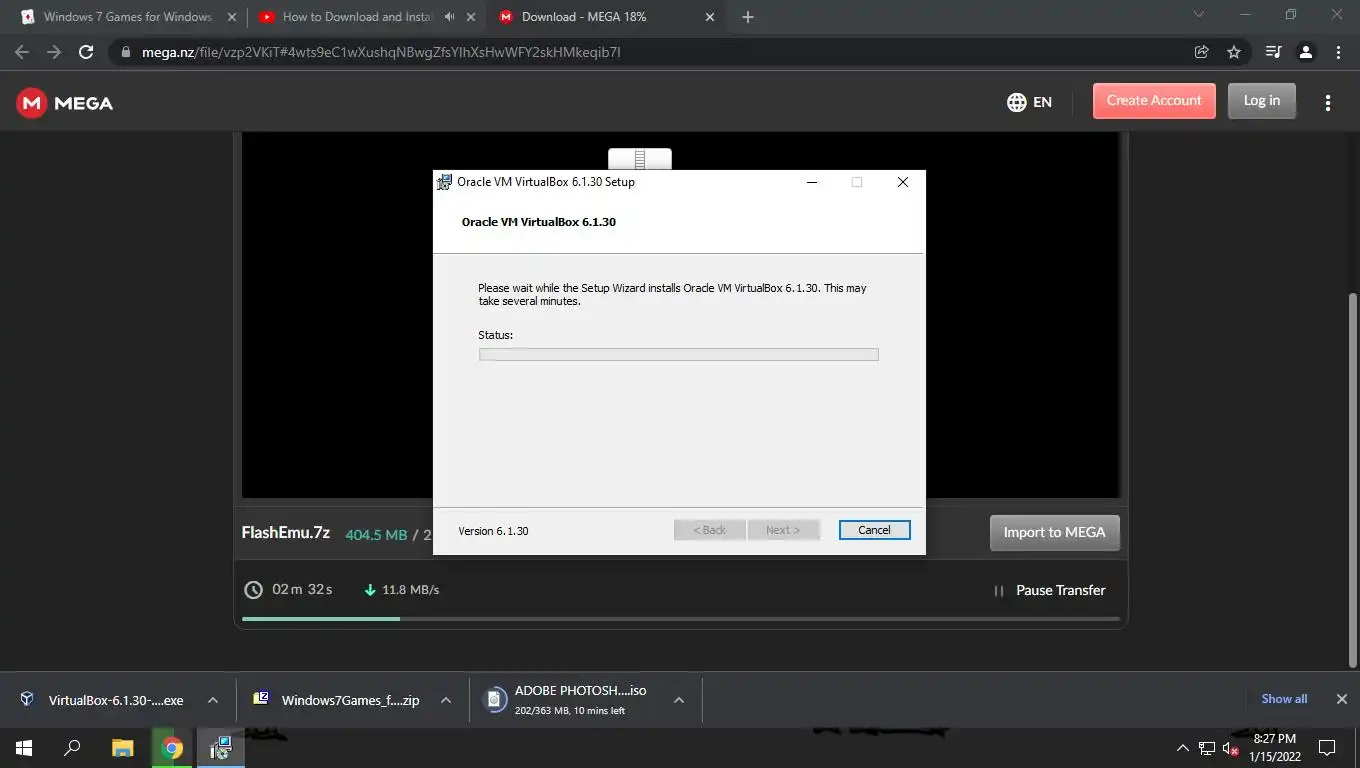
Task: Open the Windows Start menu
Action: click(x=24, y=748)
